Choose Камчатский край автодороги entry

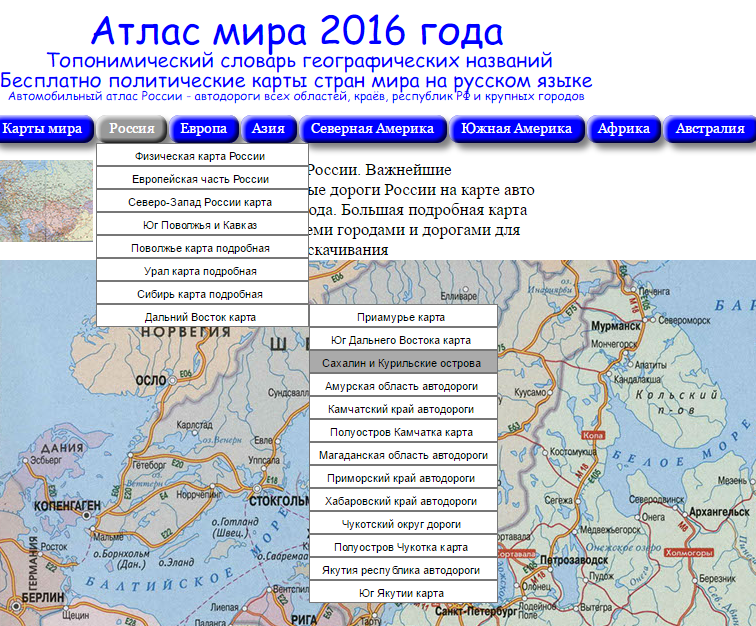click(402, 409)
